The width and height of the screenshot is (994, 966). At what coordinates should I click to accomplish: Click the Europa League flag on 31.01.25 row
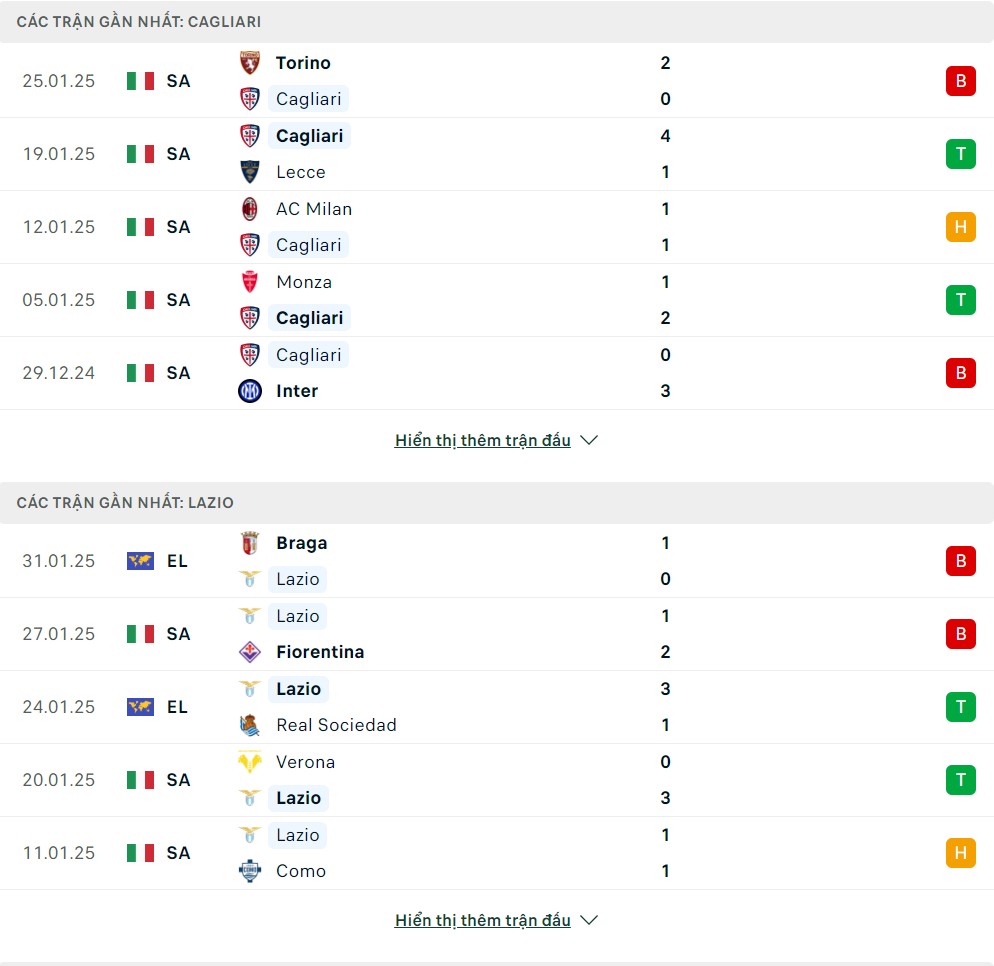(140, 561)
